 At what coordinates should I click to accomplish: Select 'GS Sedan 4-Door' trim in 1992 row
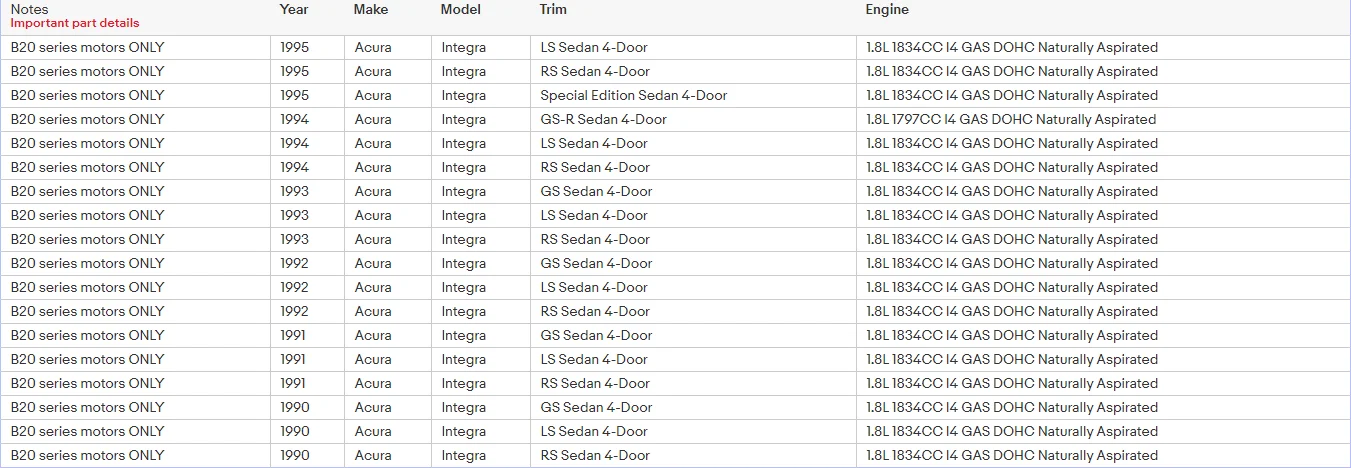(x=596, y=263)
